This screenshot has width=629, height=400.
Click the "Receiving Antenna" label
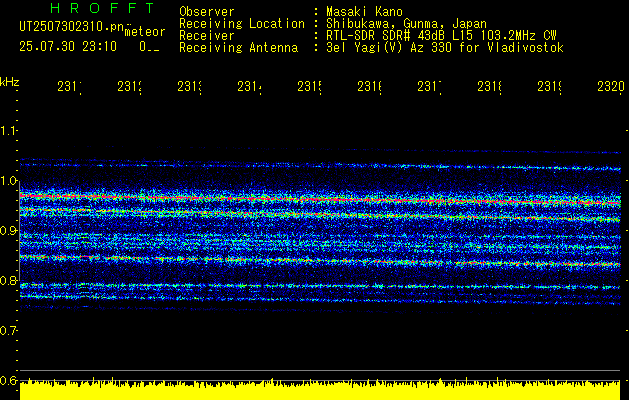click(x=238, y=48)
